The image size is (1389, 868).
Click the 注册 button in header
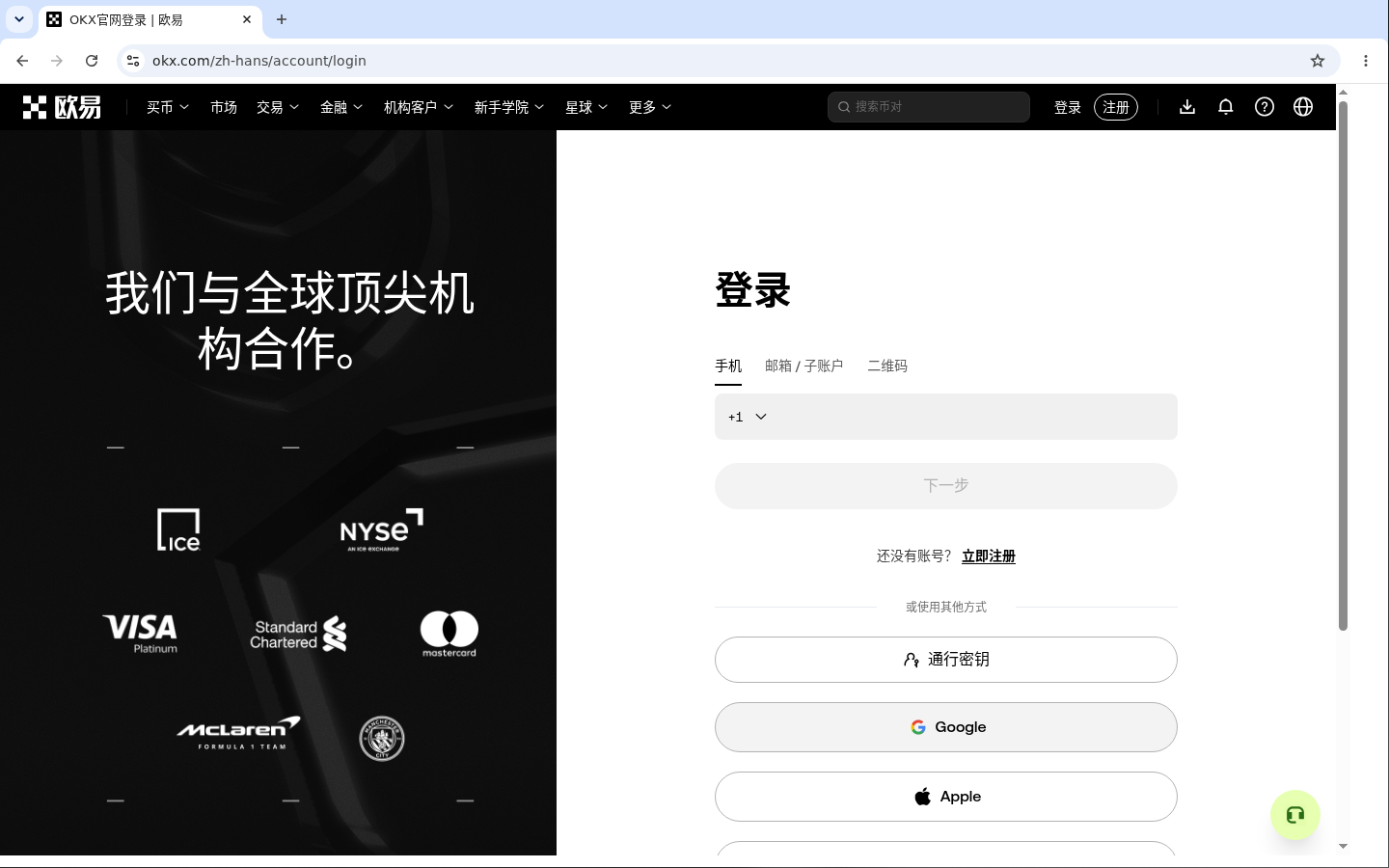click(1116, 107)
